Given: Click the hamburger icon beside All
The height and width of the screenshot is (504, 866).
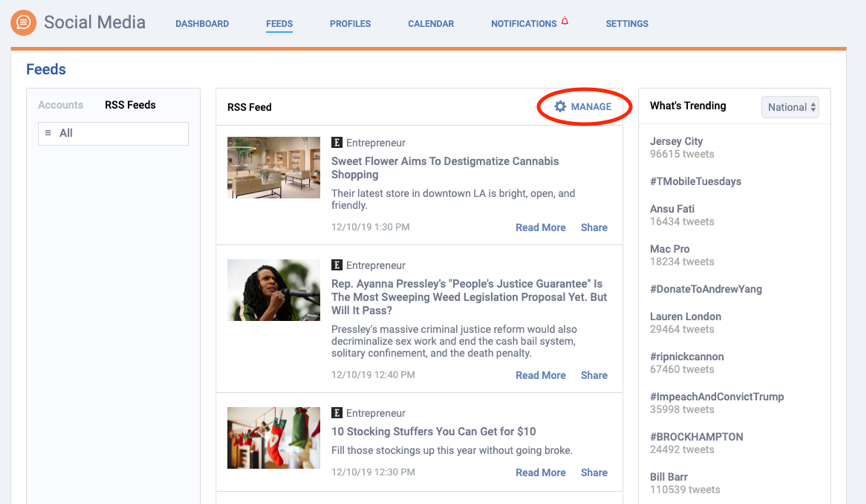Looking at the screenshot, I should click(48, 133).
